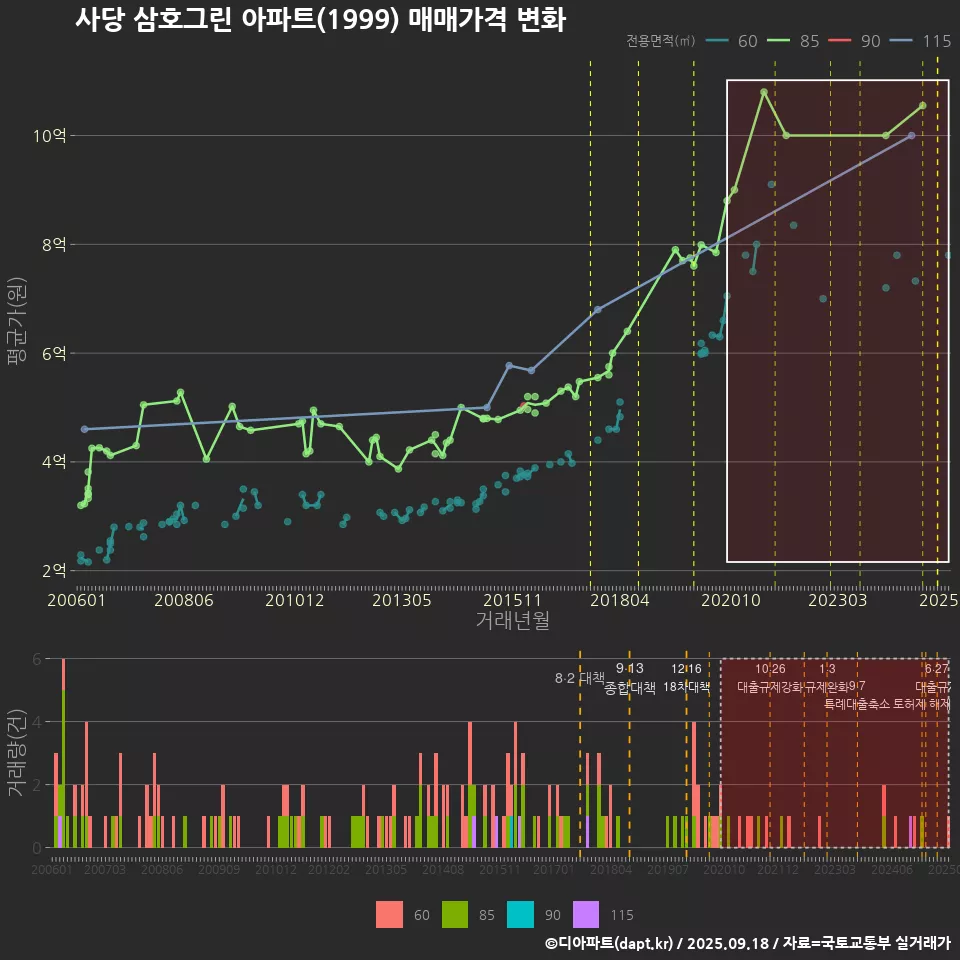Select the green 85 bottom legend swatch

point(456,914)
